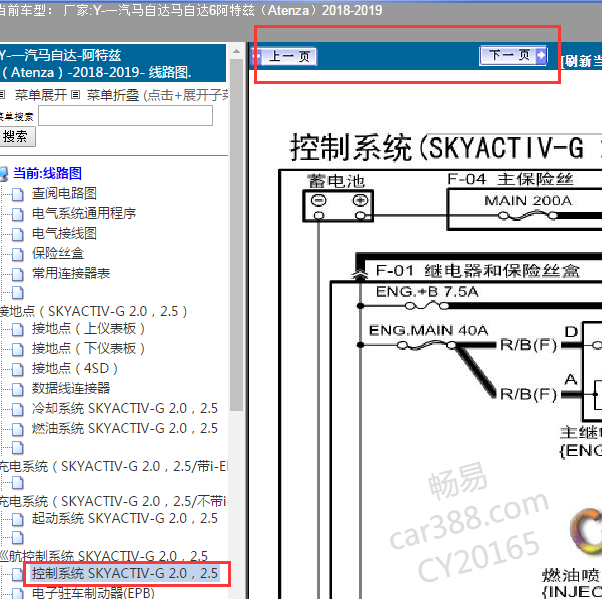Click ENG.+B 7.5A fuse in diagram

click(427, 306)
